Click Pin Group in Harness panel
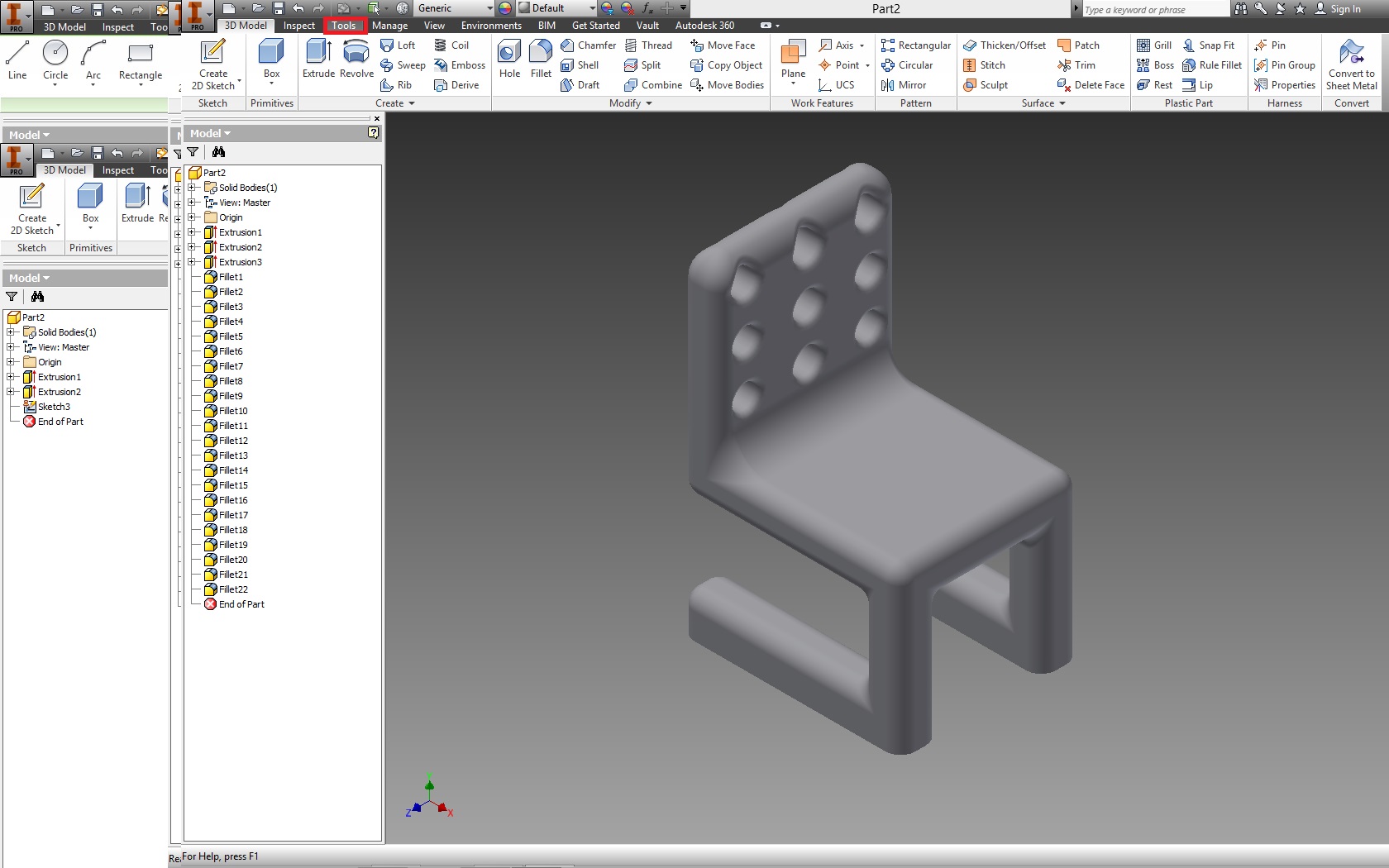This screenshot has width=1389, height=868. [x=1284, y=65]
